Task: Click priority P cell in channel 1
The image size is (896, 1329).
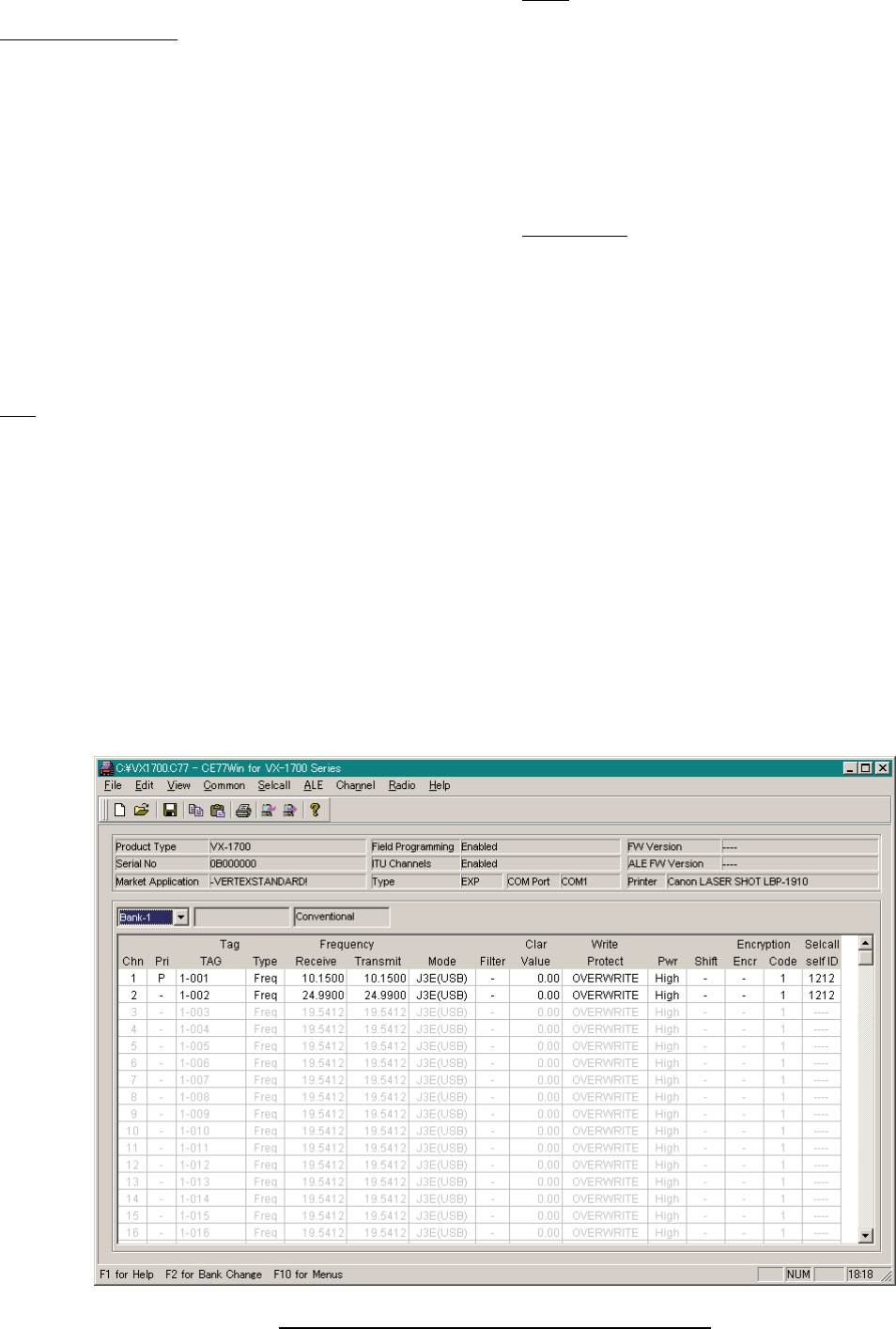Action: click(162, 979)
